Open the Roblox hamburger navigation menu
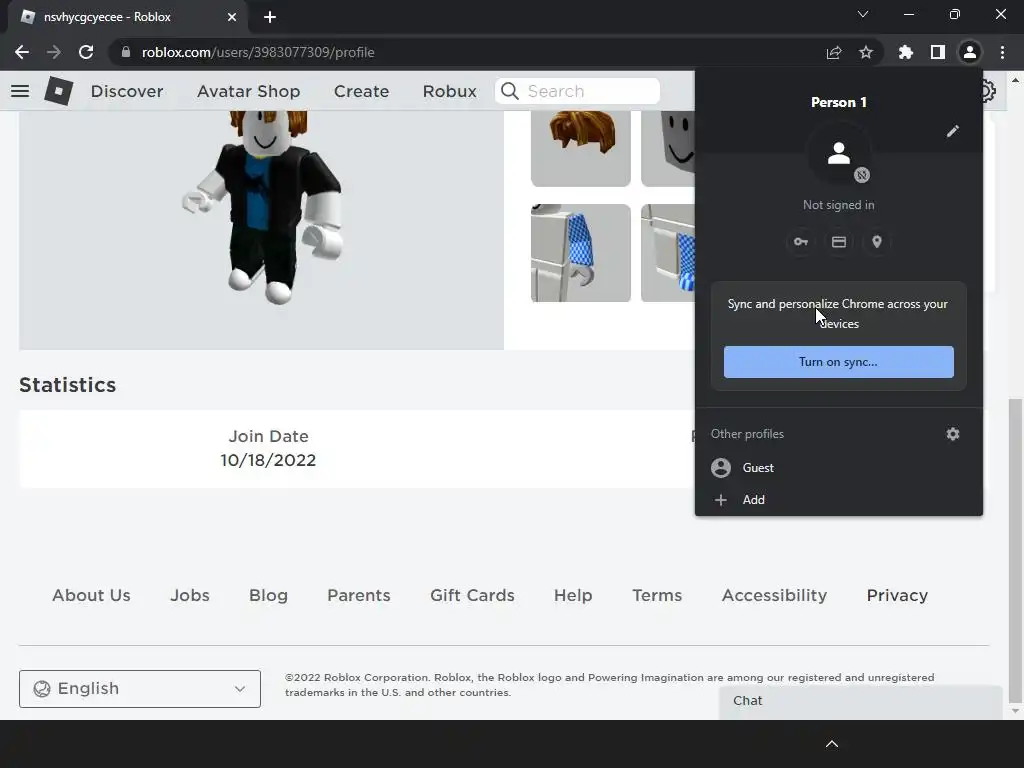Image resolution: width=1024 pixels, height=768 pixels. tap(20, 91)
